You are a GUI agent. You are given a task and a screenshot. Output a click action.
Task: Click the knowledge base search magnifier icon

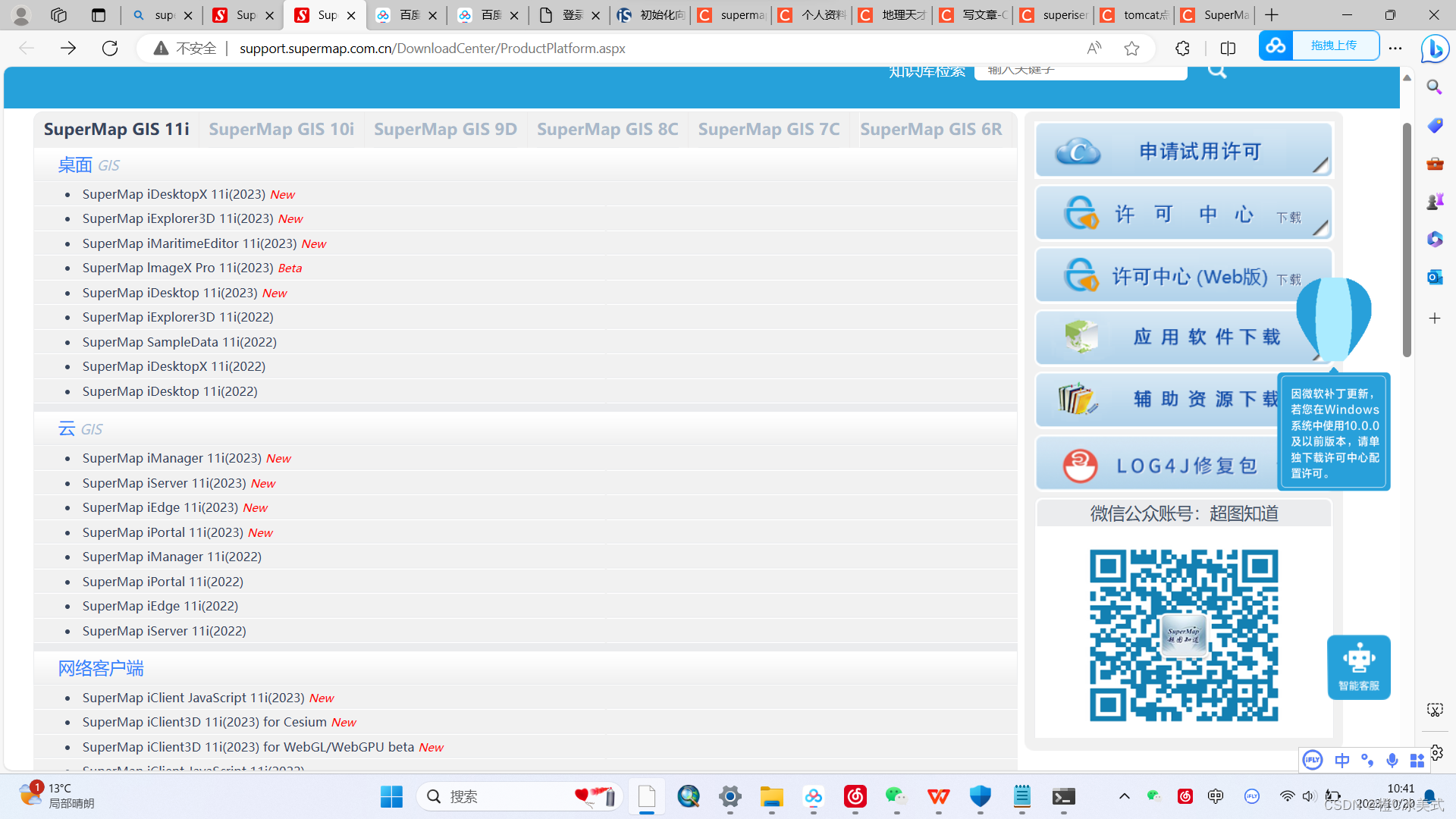(1217, 71)
